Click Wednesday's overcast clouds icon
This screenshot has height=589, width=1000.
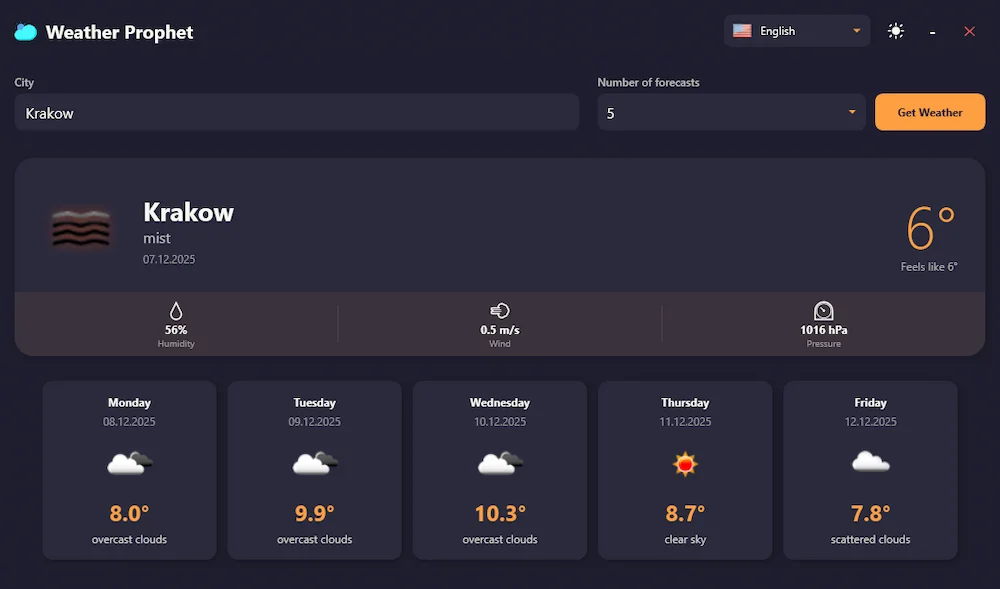click(x=499, y=462)
